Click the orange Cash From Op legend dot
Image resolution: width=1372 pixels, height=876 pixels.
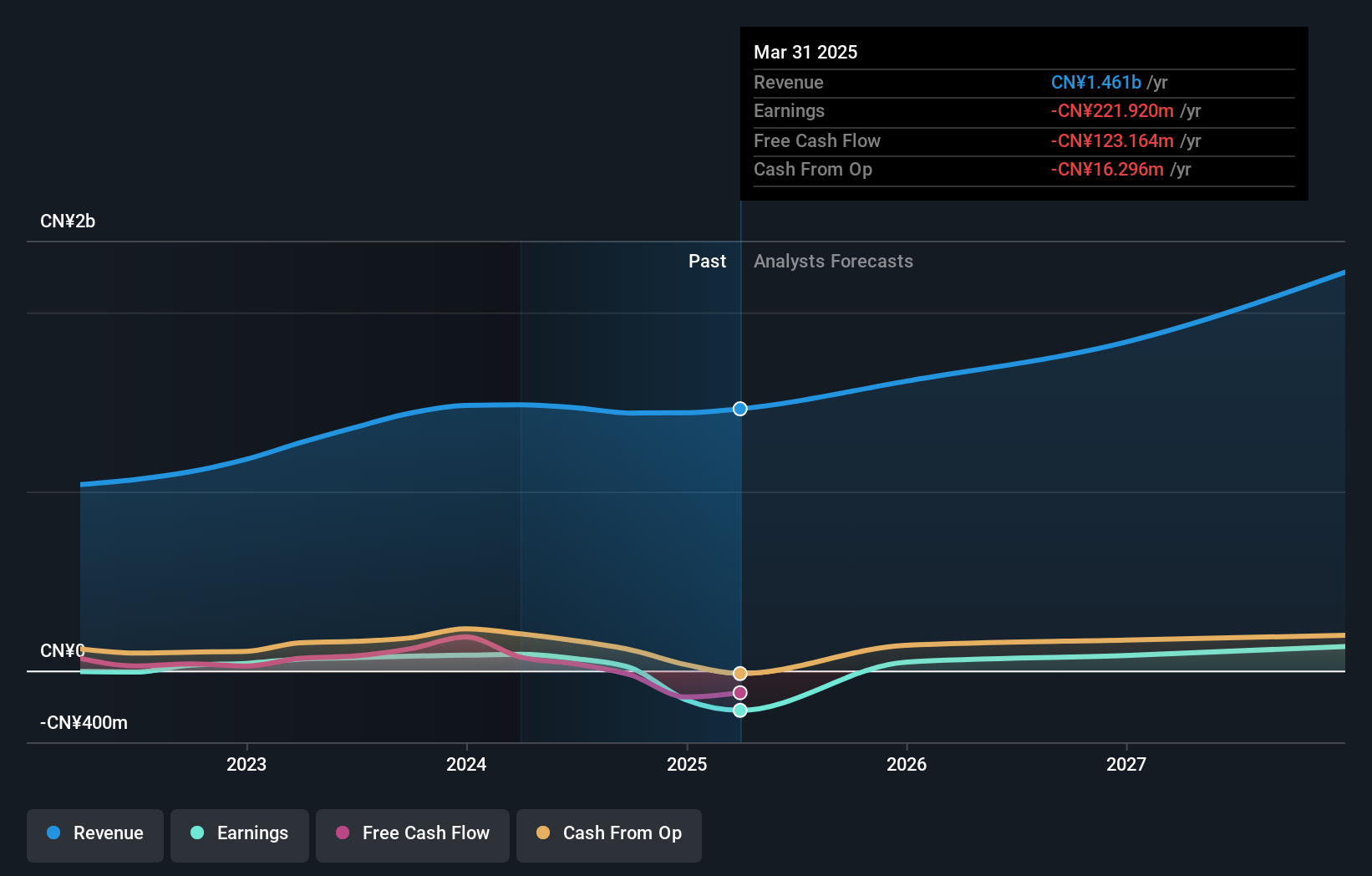543,833
